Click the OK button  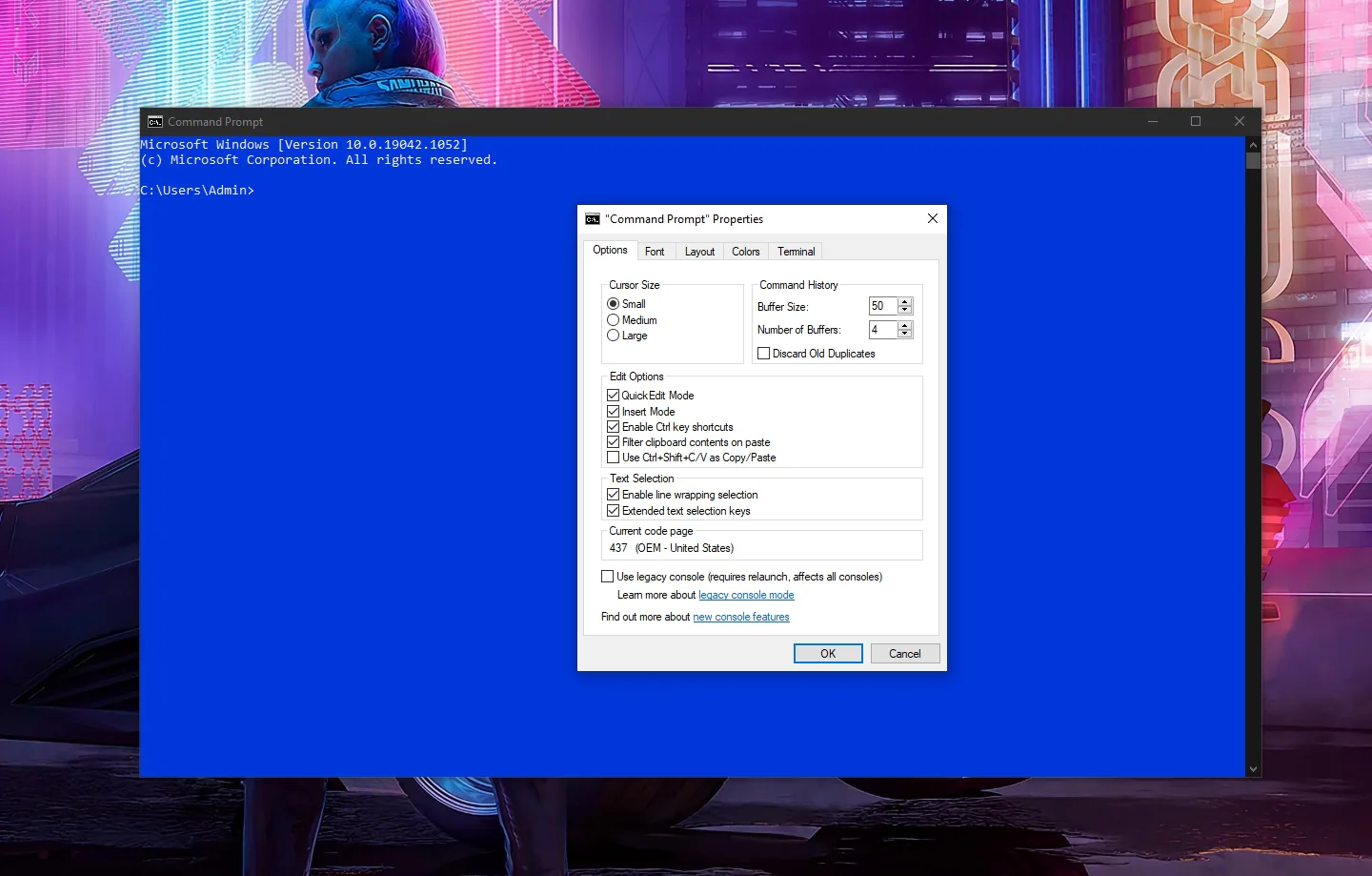pyautogui.click(x=828, y=654)
